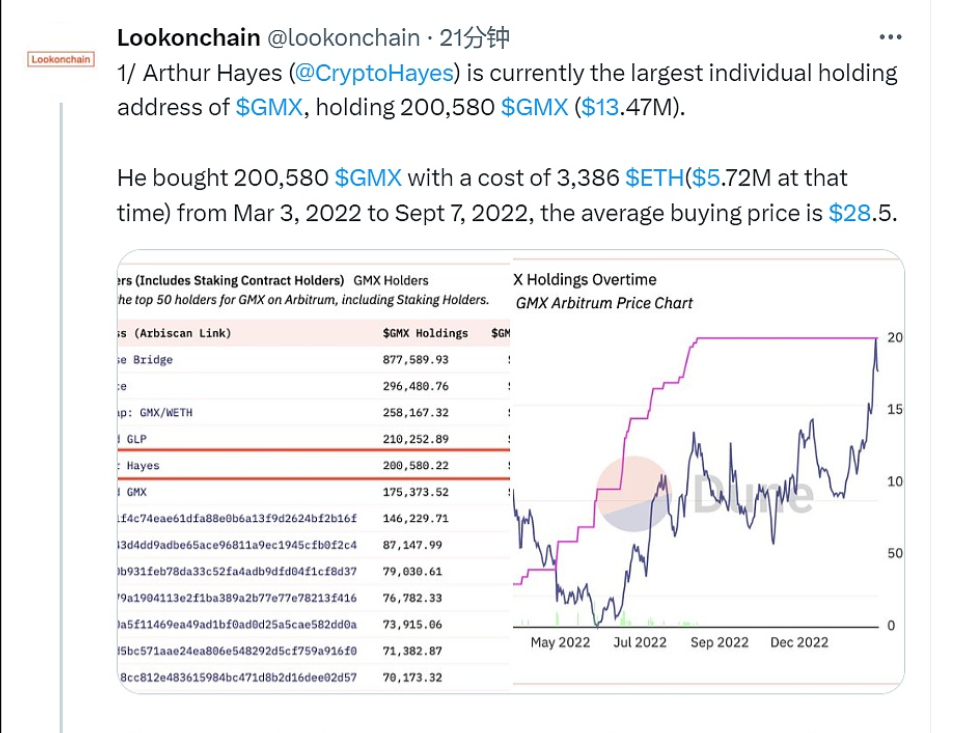Click the @lookonchain handle
Screen dimensions: 965x733
(342, 38)
